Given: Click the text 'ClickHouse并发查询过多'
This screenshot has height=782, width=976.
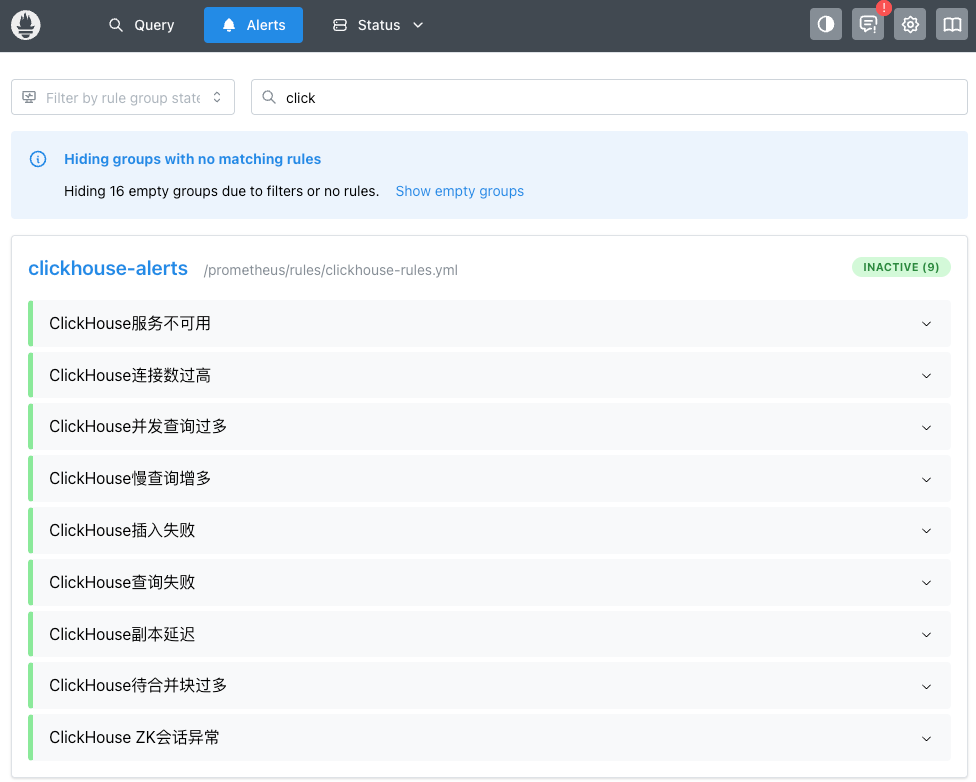Looking at the screenshot, I should (138, 426).
